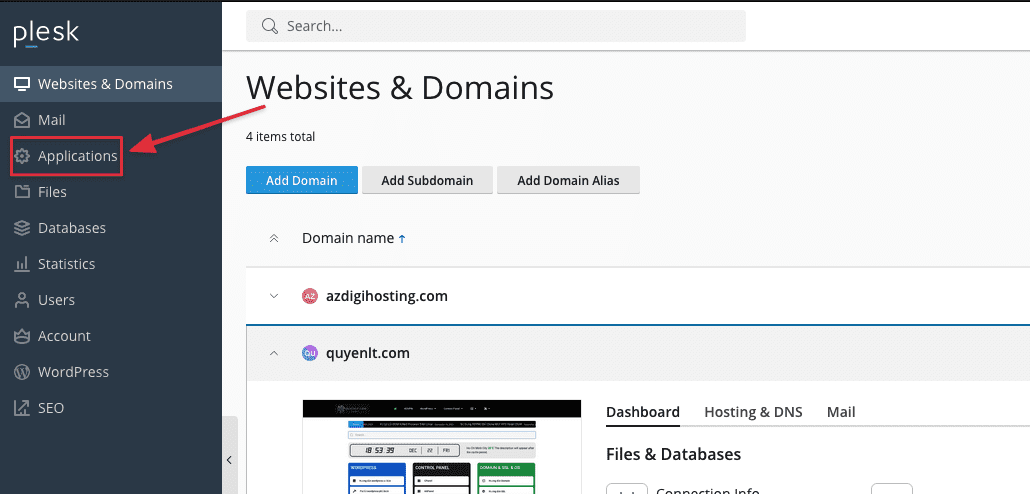The height and width of the screenshot is (494, 1030).
Task: Open Mail via envelope icon in sidebar
Action: (x=21, y=120)
